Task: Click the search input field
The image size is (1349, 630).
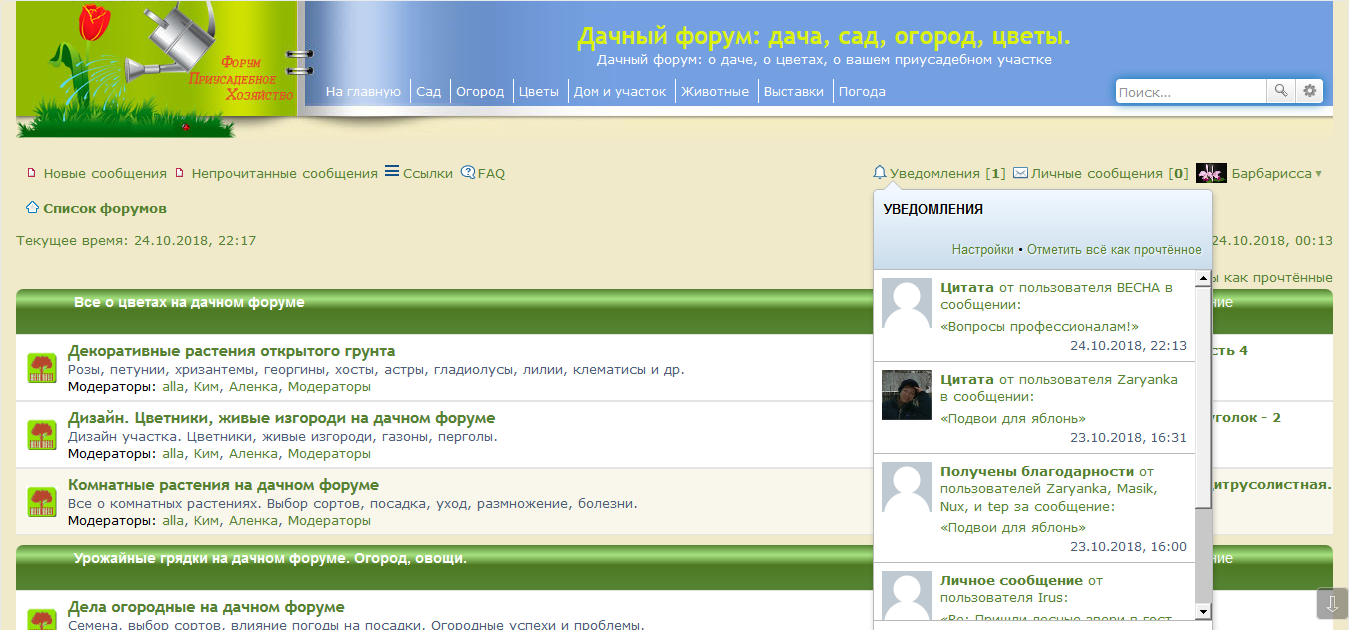Action: (x=1190, y=91)
